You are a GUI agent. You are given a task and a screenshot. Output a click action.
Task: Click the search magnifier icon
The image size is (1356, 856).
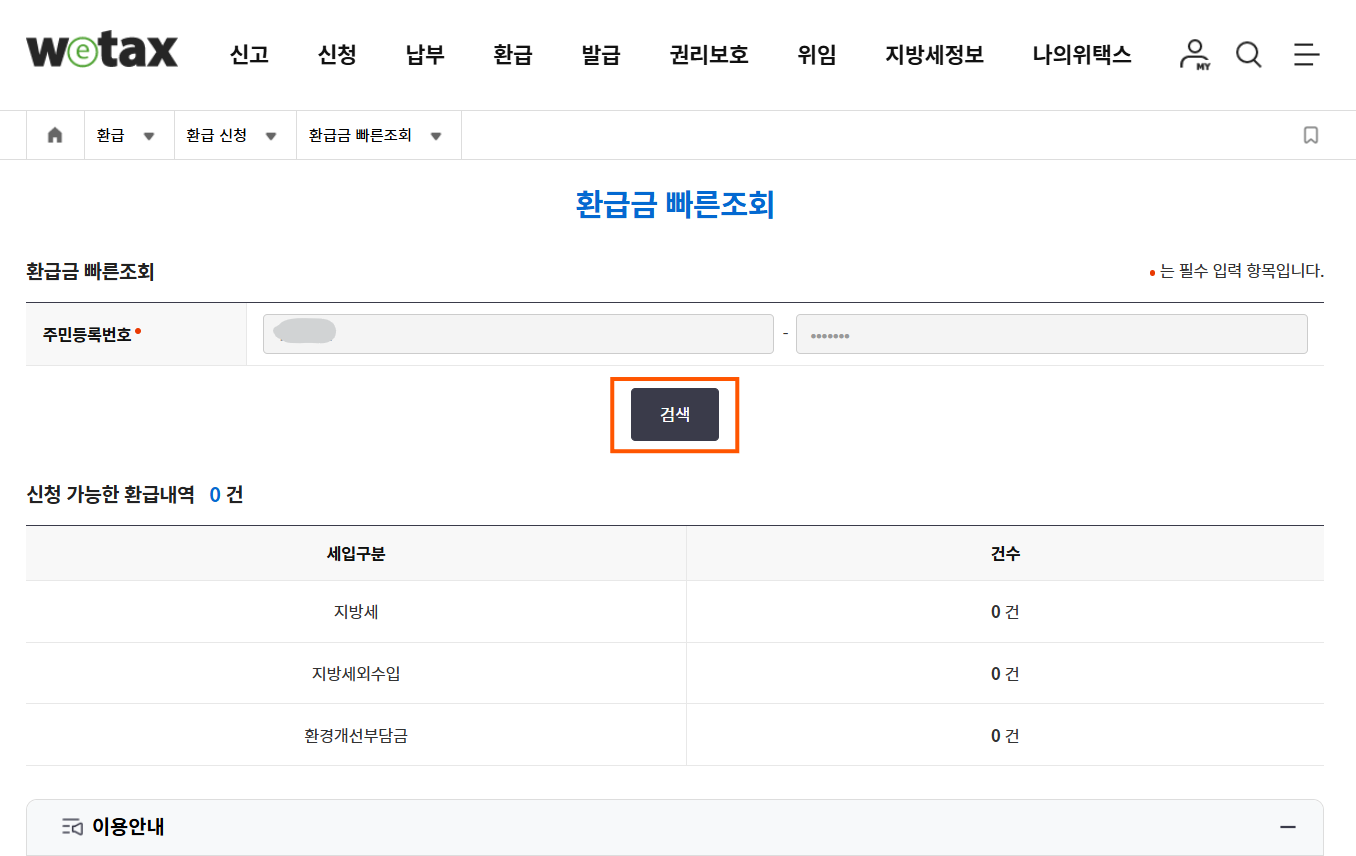[1248, 55]
